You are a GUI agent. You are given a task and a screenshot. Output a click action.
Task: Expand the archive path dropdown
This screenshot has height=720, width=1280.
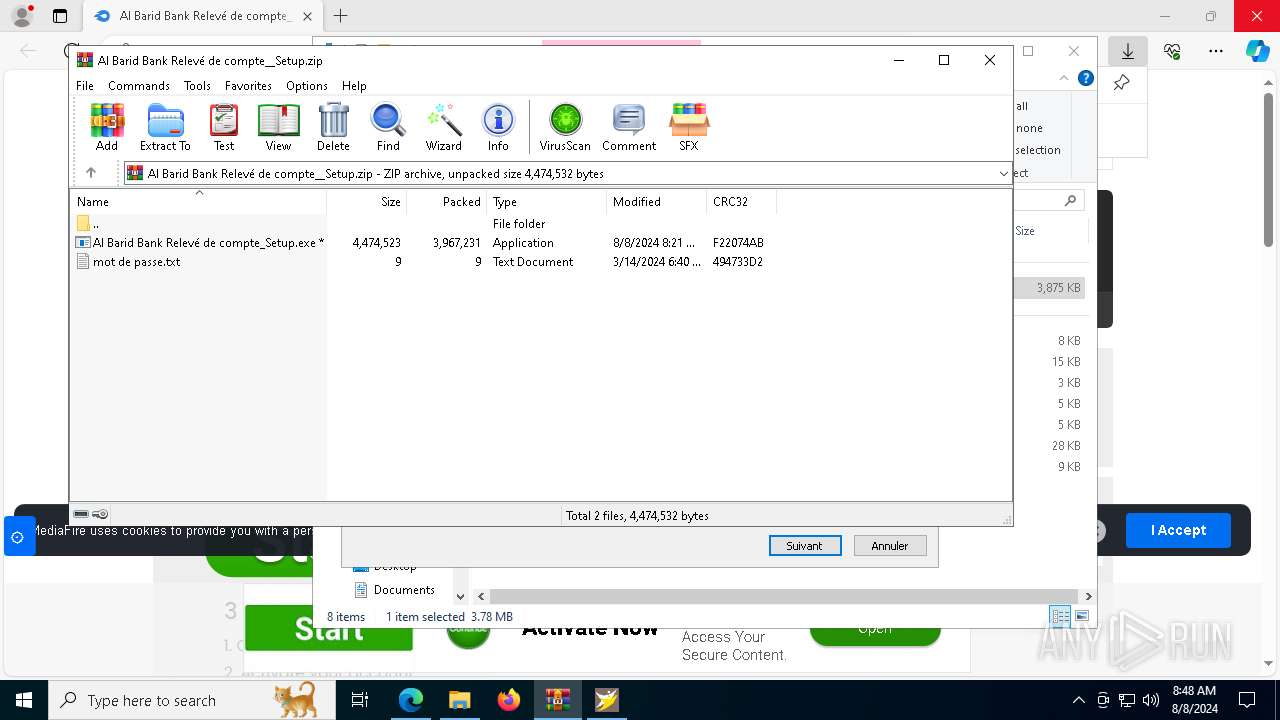click(1003, 173)
